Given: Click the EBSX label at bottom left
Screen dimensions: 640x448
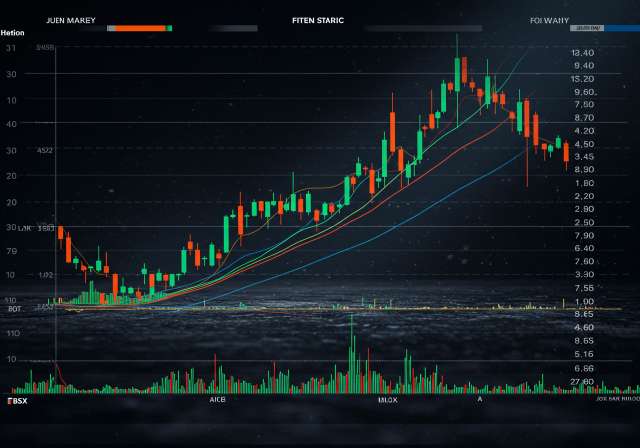Looking at the screenshot, I should (17, 401).
